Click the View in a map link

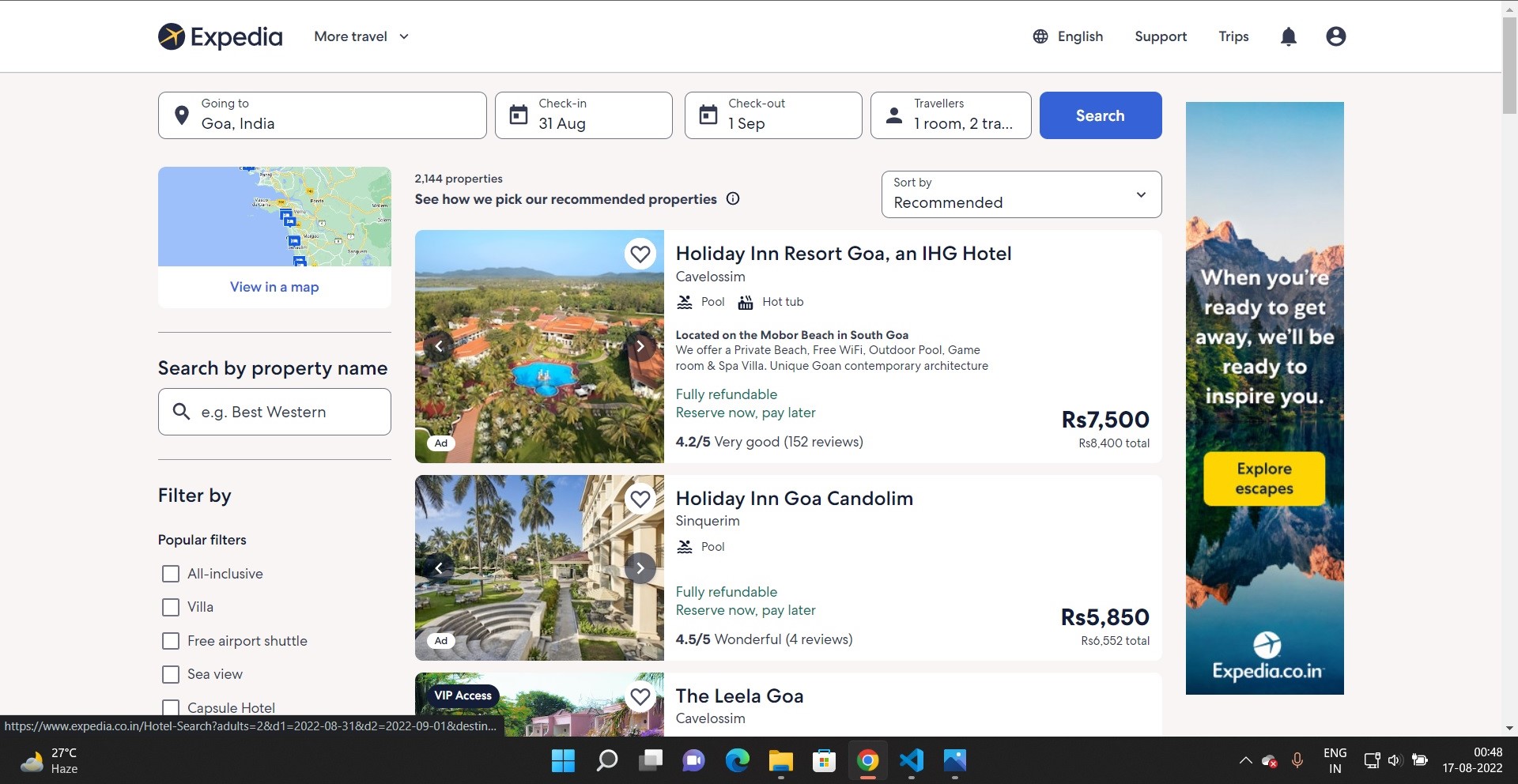click(274, 287)
